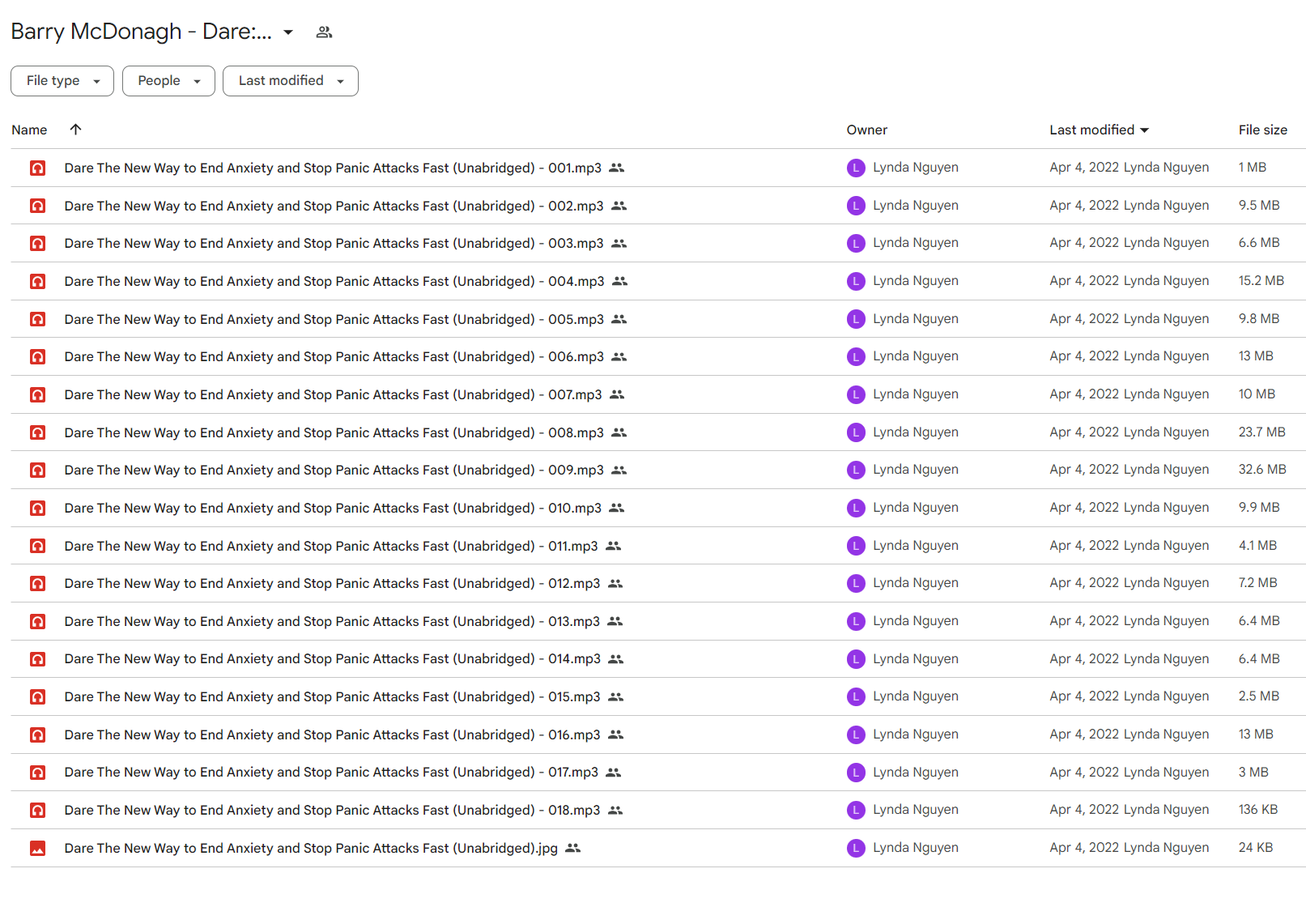Open the file ending in 017.mp3
Screen dimensions: 1306x924
[331, 773]
